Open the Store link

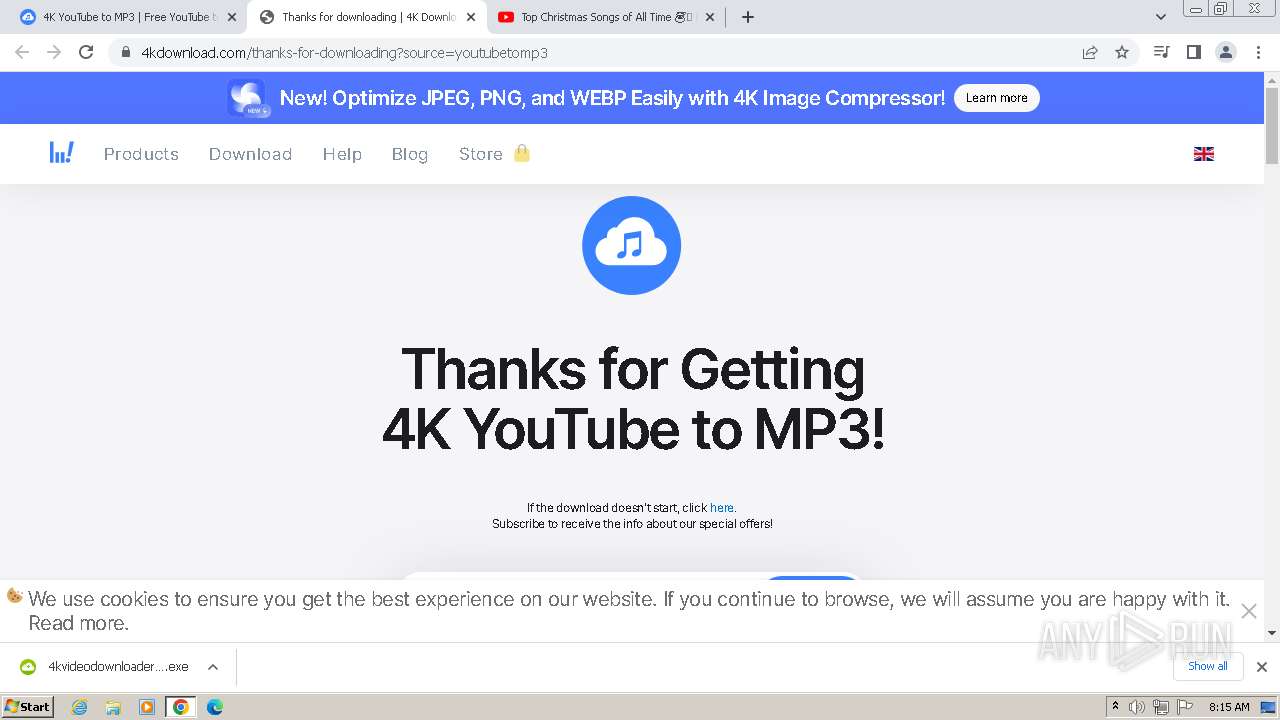coord(480,154)
